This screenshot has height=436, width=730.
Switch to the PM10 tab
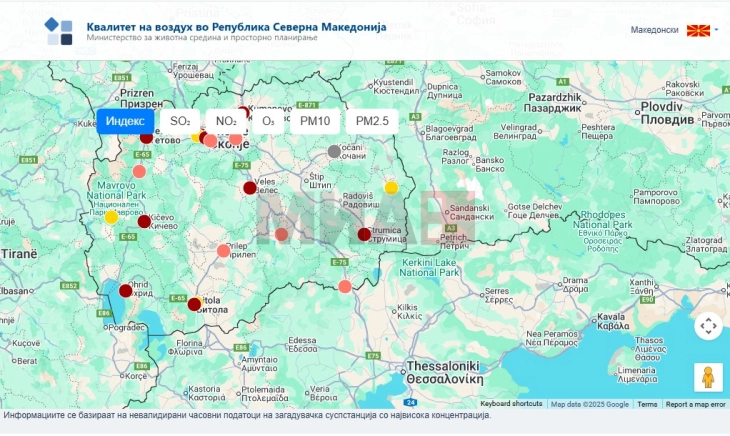315,121
